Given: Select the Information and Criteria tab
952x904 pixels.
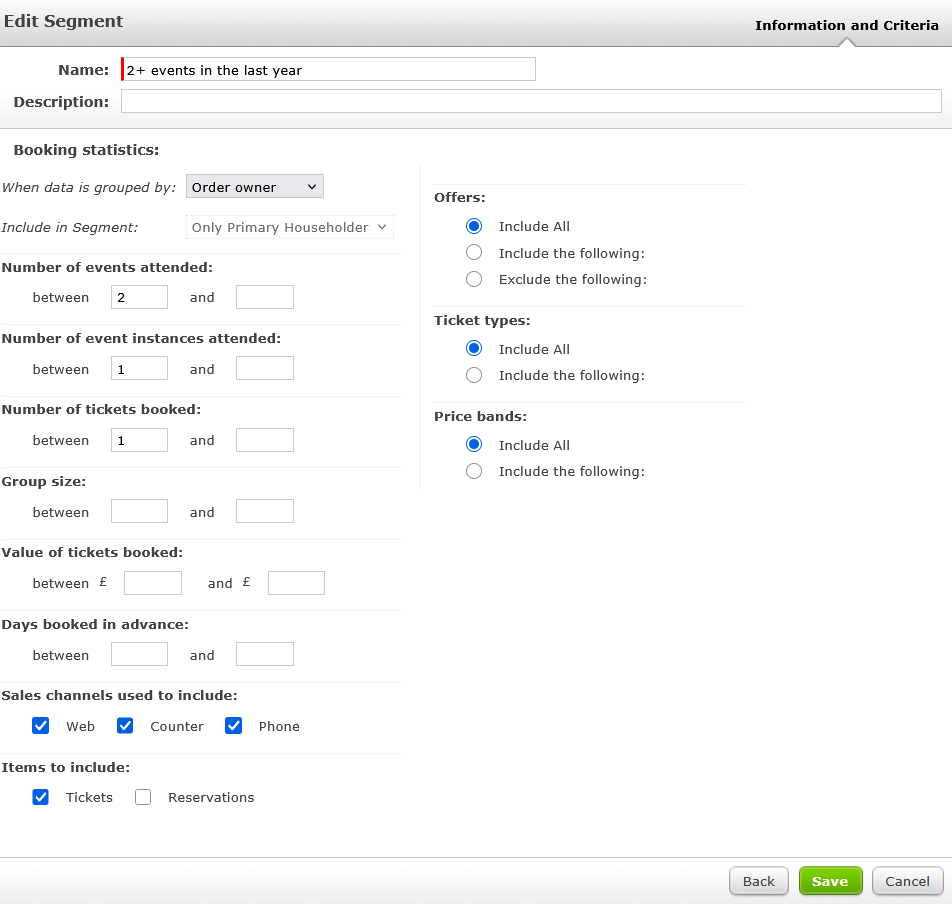Looking at the screenshot, I should pyautogui.click(x=846, y=25).
